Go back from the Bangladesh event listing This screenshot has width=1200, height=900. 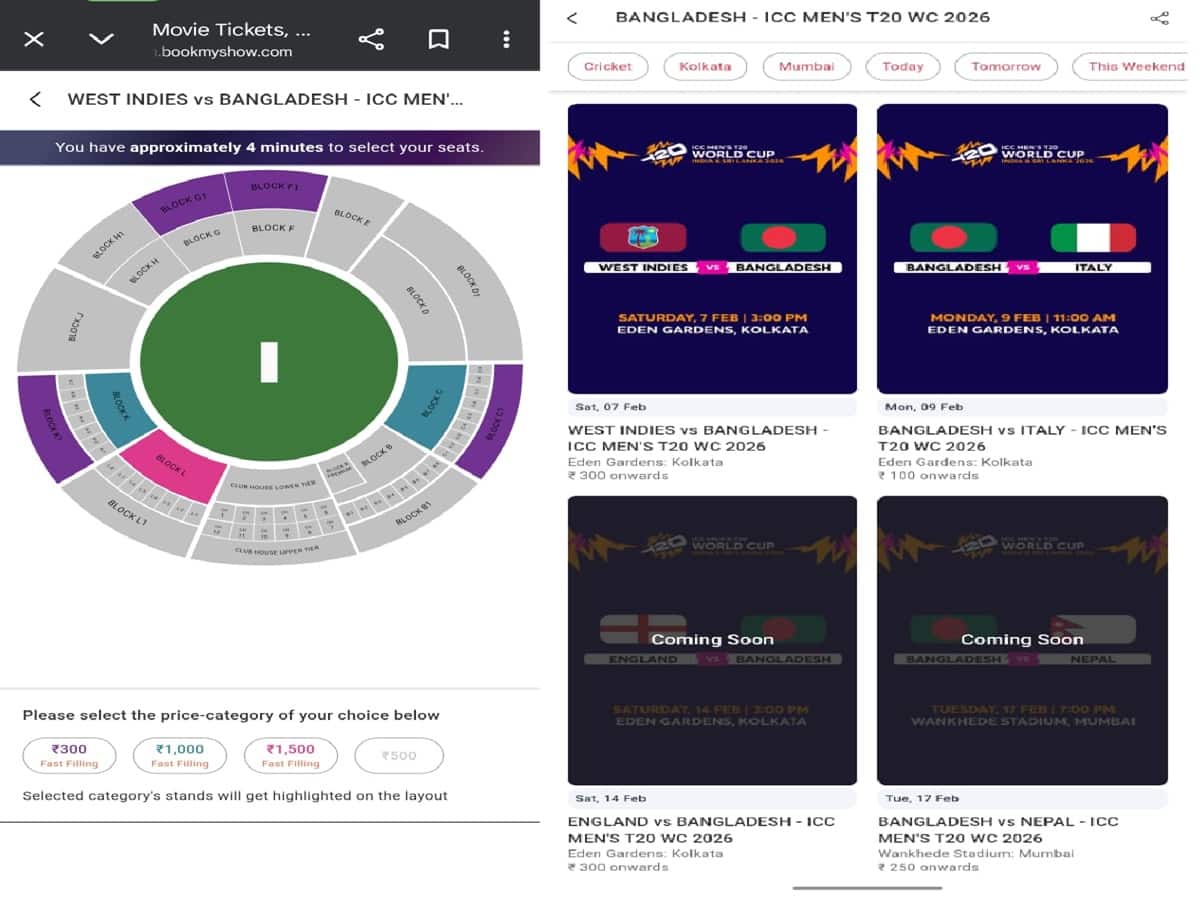[x=572, y=18]
